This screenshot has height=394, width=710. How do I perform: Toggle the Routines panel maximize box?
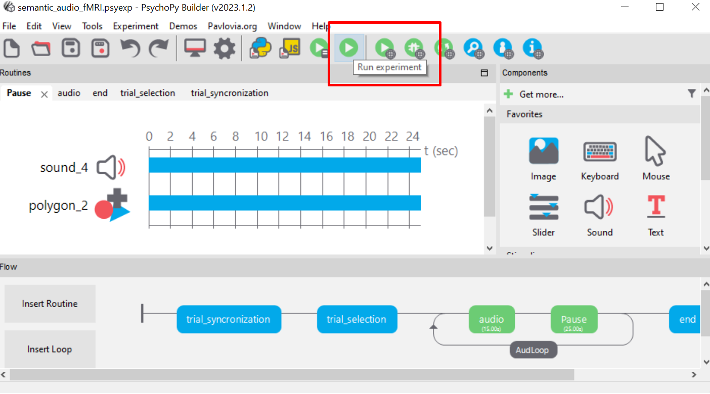tap(484, 73)
